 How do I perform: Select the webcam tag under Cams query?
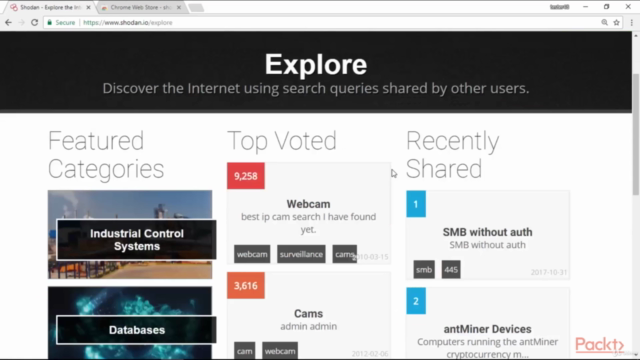click(280, 351)
